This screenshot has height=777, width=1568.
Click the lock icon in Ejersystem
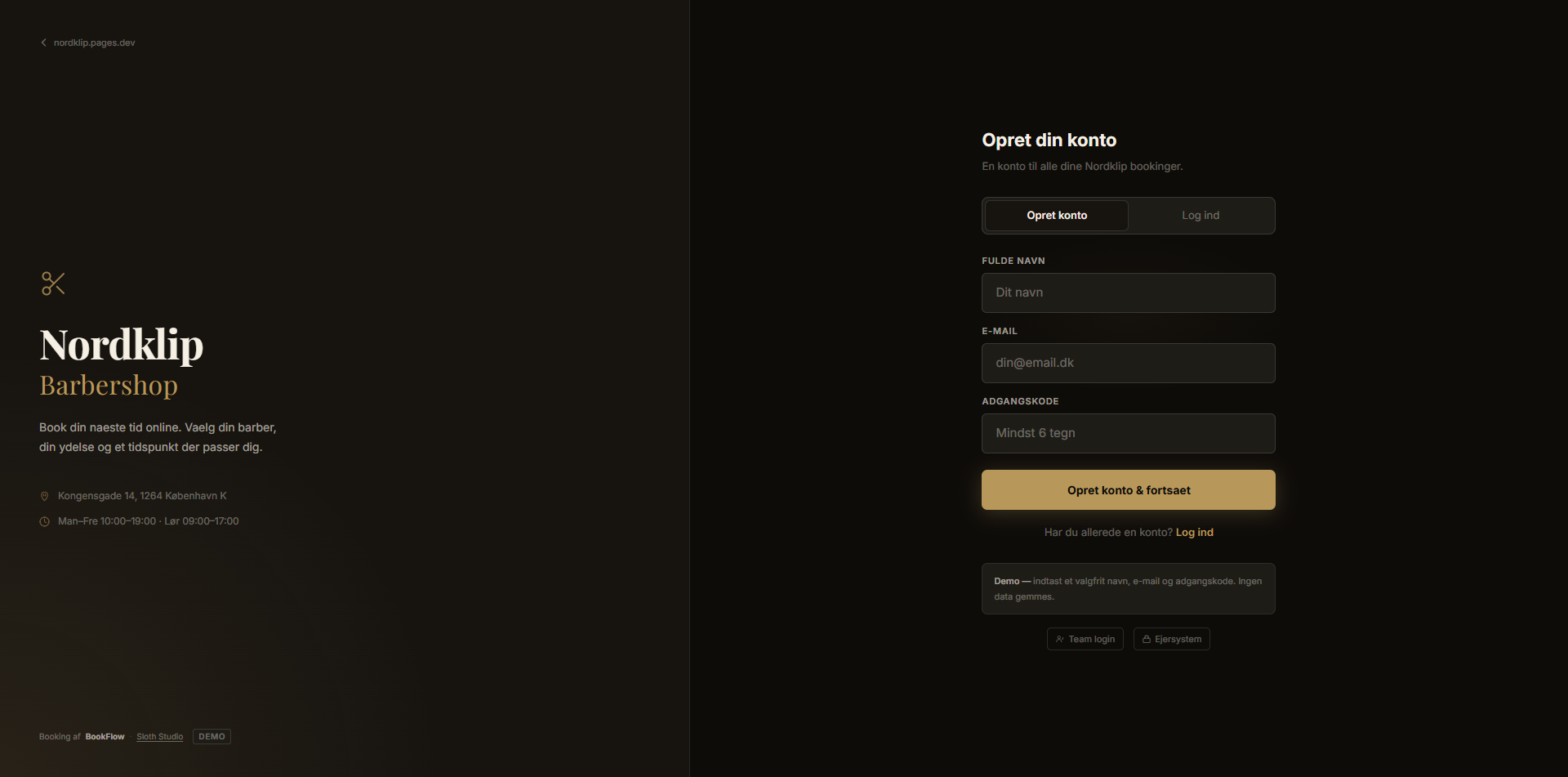pos(1146,639)
